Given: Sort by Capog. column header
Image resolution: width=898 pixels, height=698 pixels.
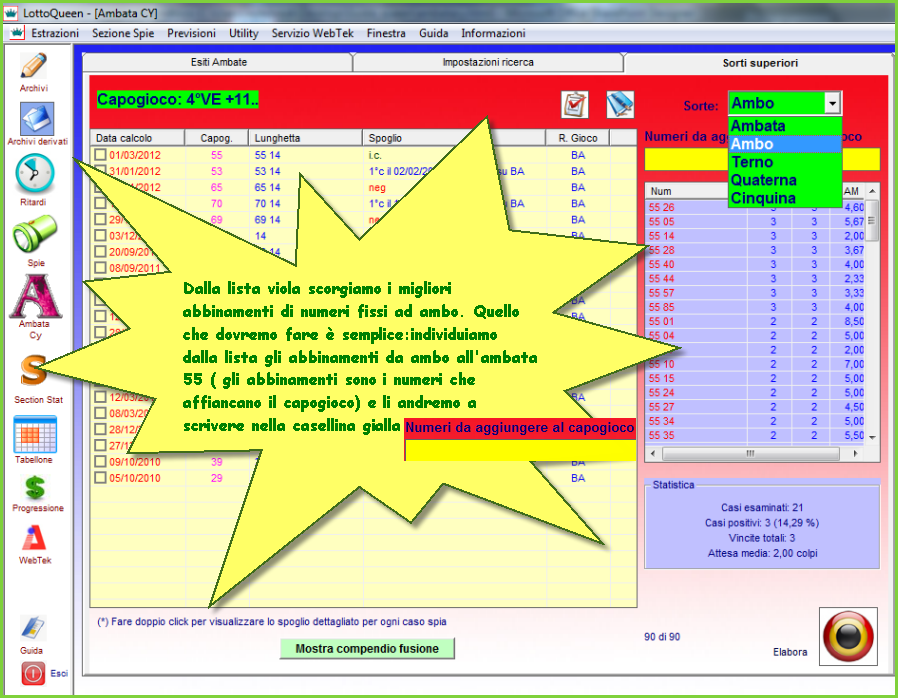Looking at the screenshot, I should pyautogui.click(x=216, y=138).
